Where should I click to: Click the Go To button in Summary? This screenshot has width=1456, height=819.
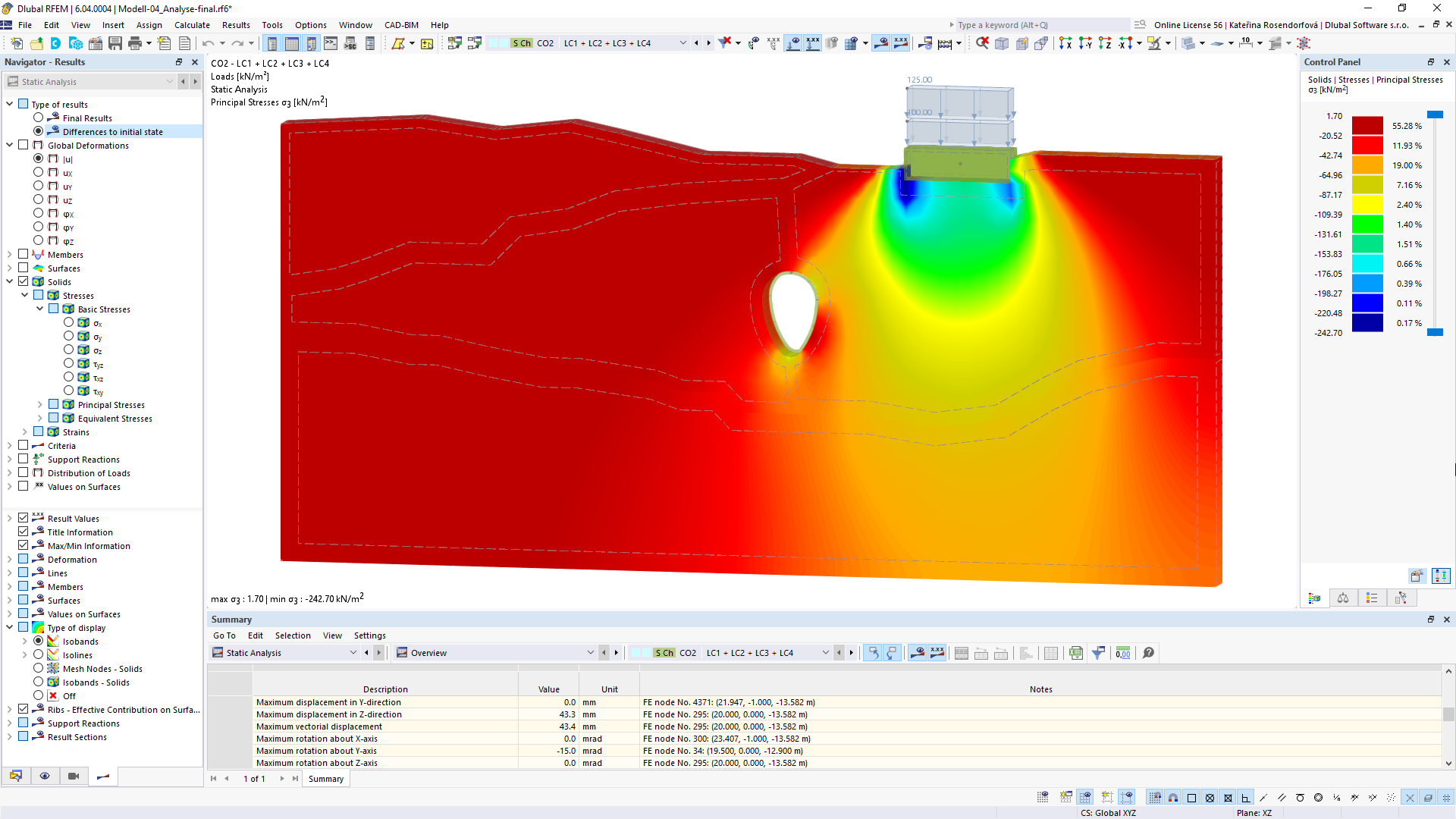222,635
